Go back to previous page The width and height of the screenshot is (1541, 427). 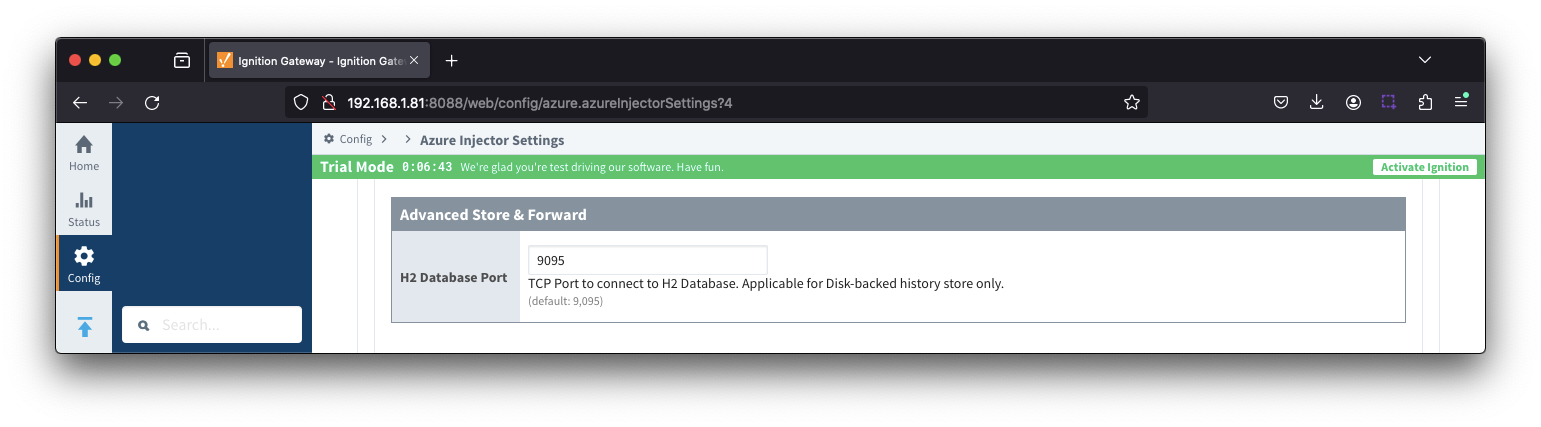point(80,102)
